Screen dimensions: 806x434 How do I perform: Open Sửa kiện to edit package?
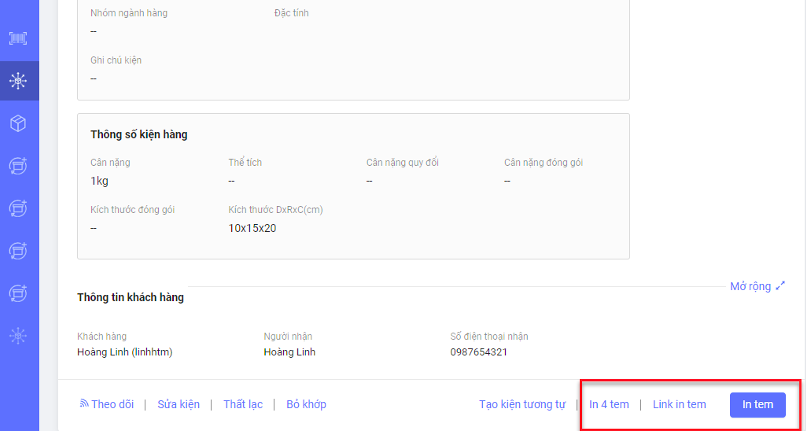178,404
